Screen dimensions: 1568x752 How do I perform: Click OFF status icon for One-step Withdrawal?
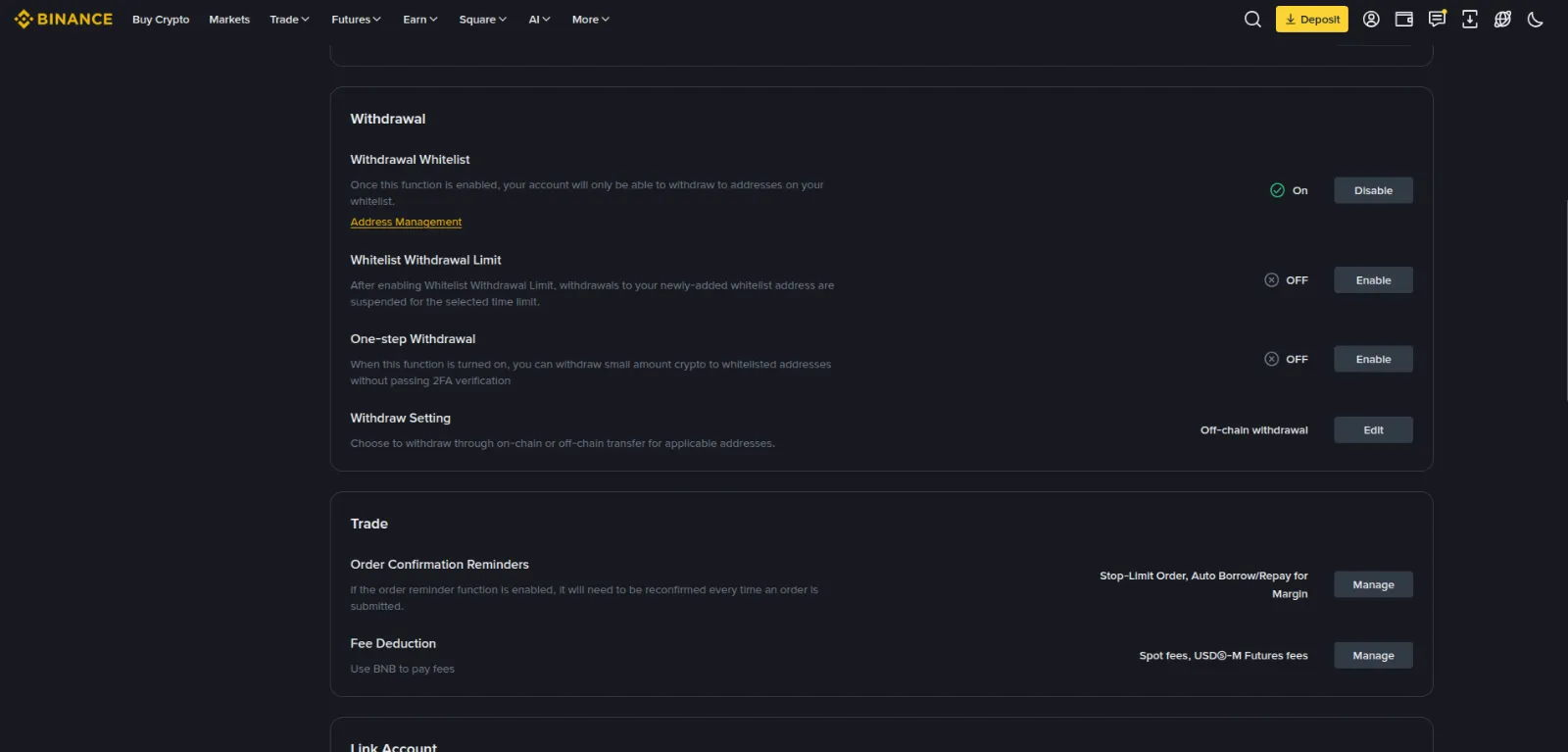pos(1271,359)
